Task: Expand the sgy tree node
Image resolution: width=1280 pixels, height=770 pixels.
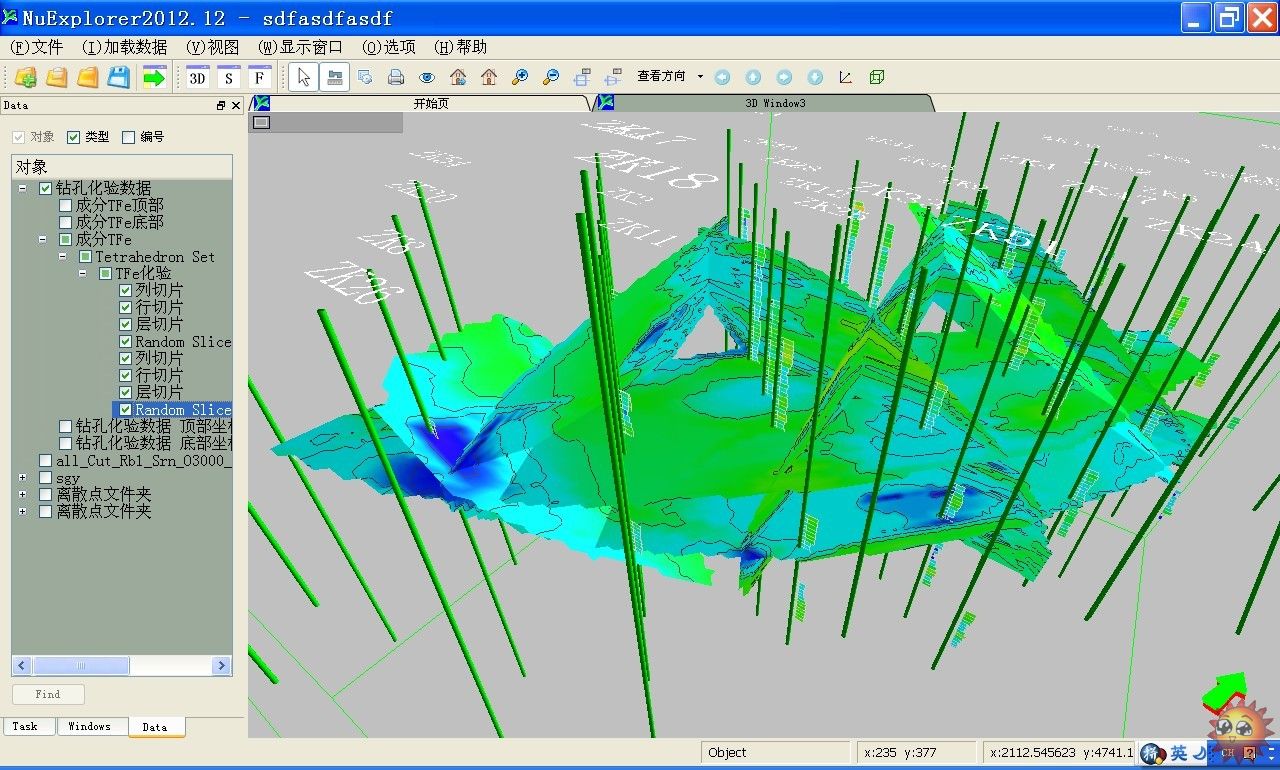Action: (22, 478)
